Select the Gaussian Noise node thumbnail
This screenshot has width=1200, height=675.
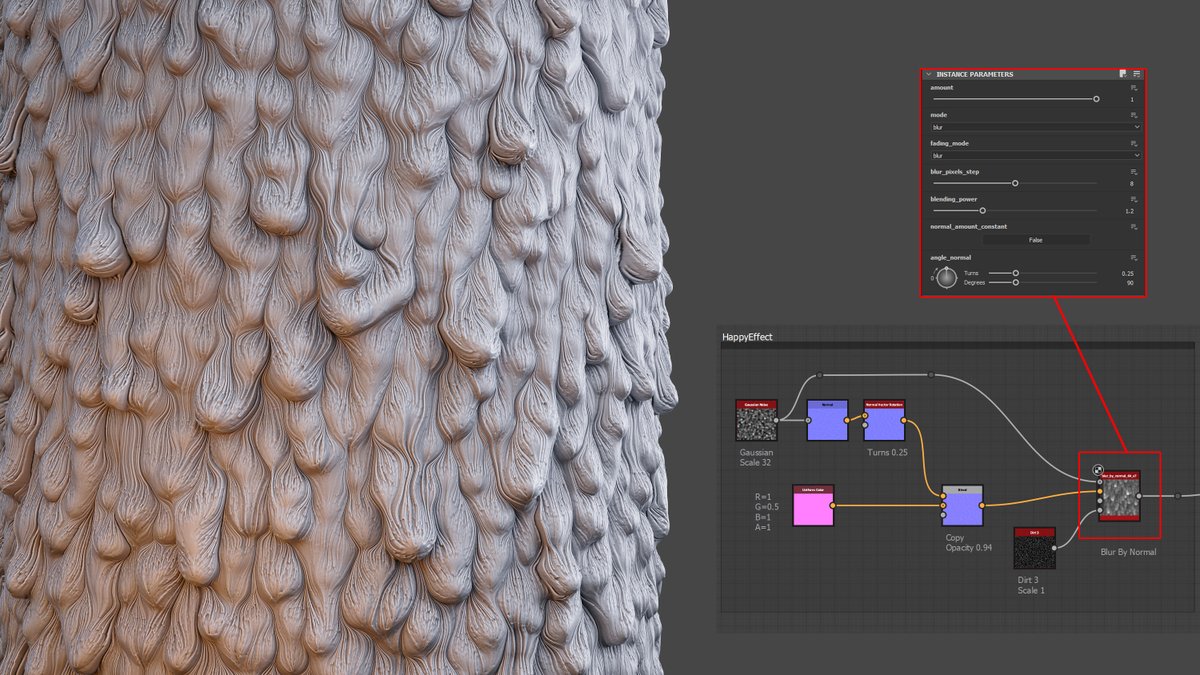pyautogui.click(x=757, y=425)
